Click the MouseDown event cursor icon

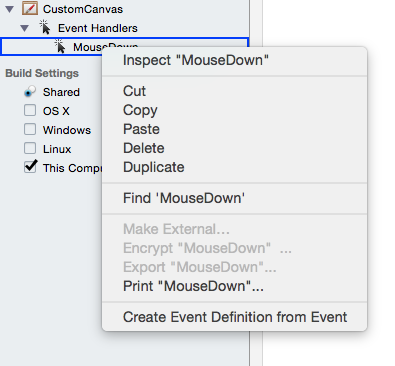[60, 46]
